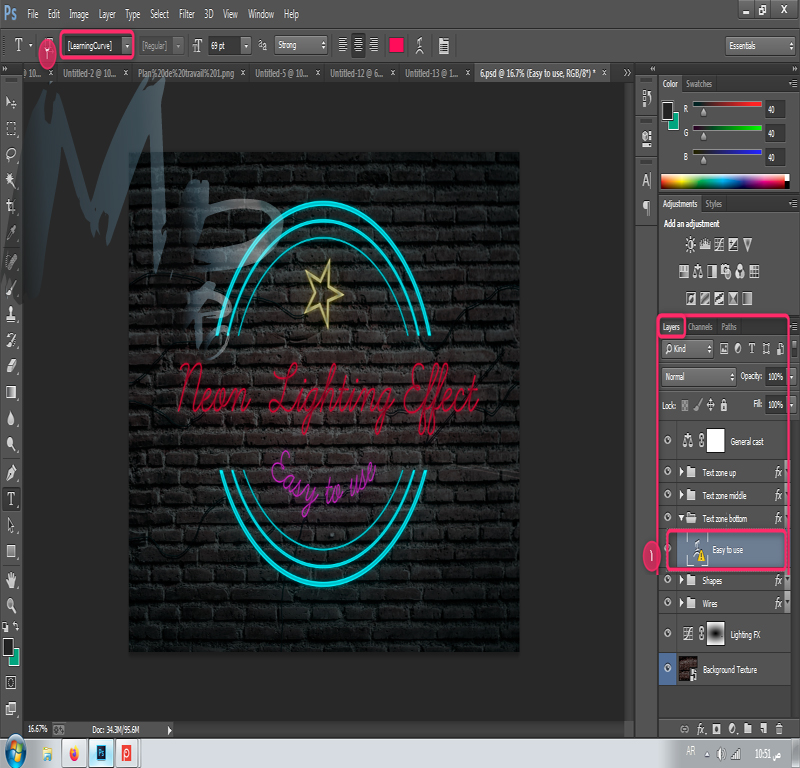Open the font family dropdown
This screenshot has width=800, height=768.
coord(127,45)
